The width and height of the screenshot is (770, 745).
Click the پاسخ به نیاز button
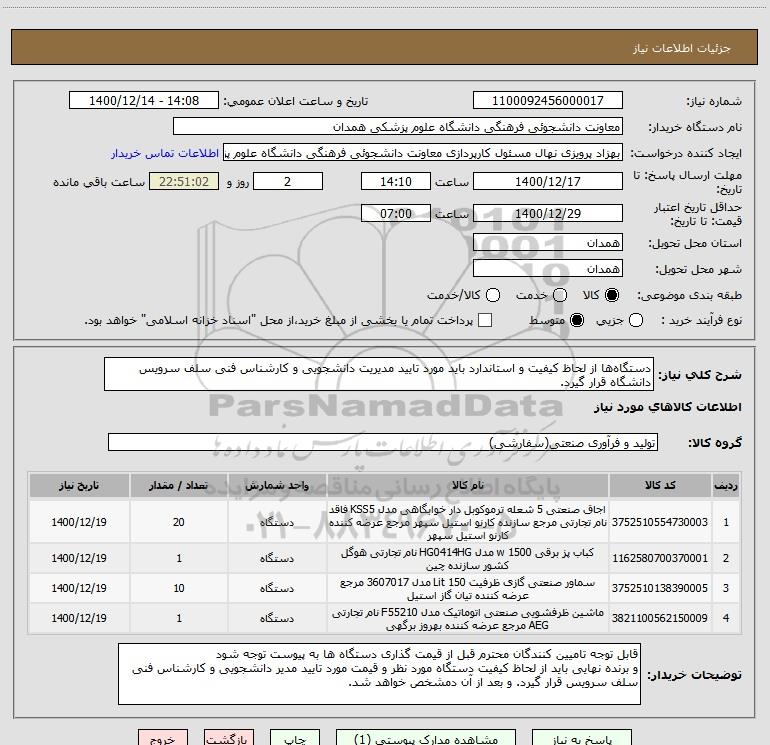[582, 738]
